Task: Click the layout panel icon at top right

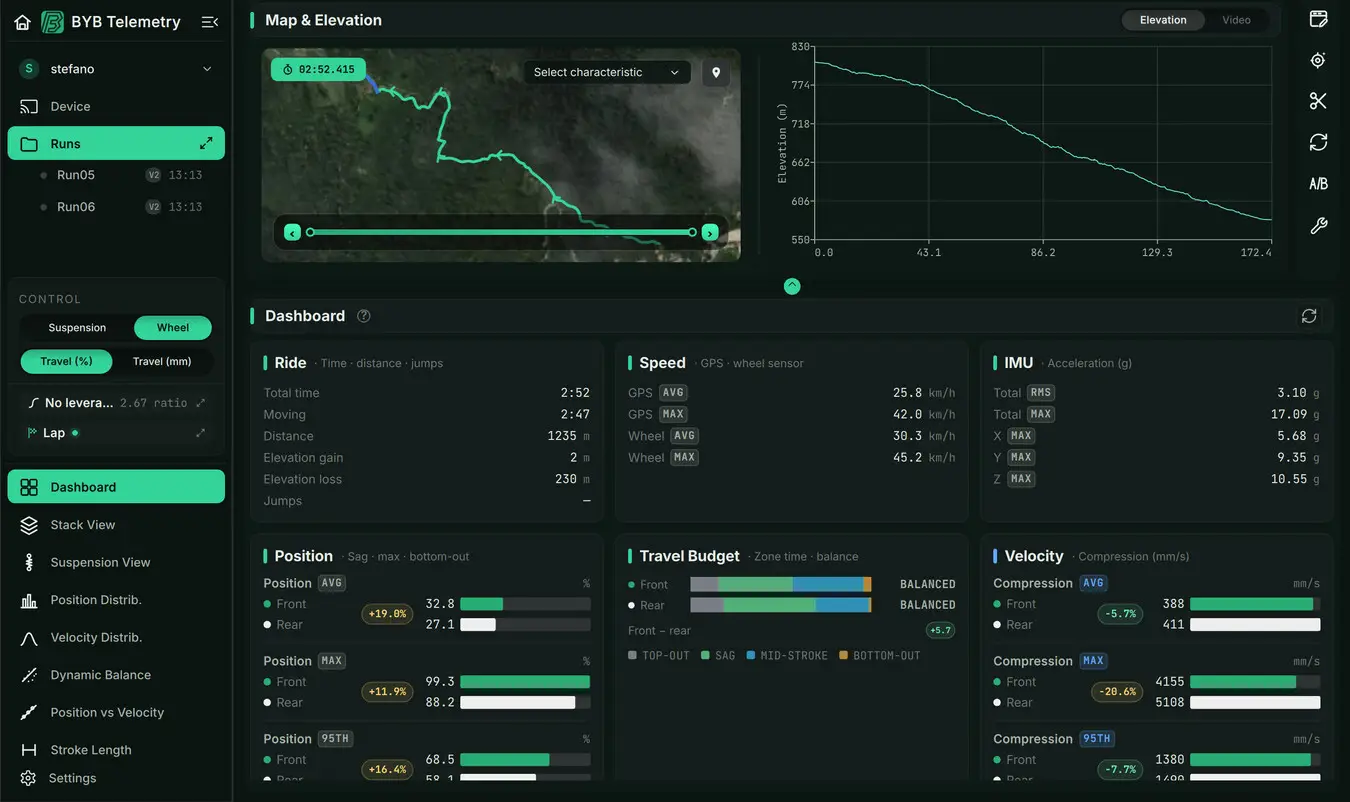Action: pyautogui.click(x=1318, y=19)
